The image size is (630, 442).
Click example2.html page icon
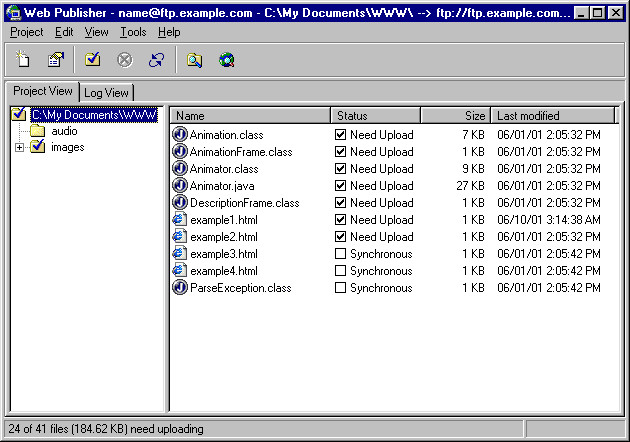[180, 236]
